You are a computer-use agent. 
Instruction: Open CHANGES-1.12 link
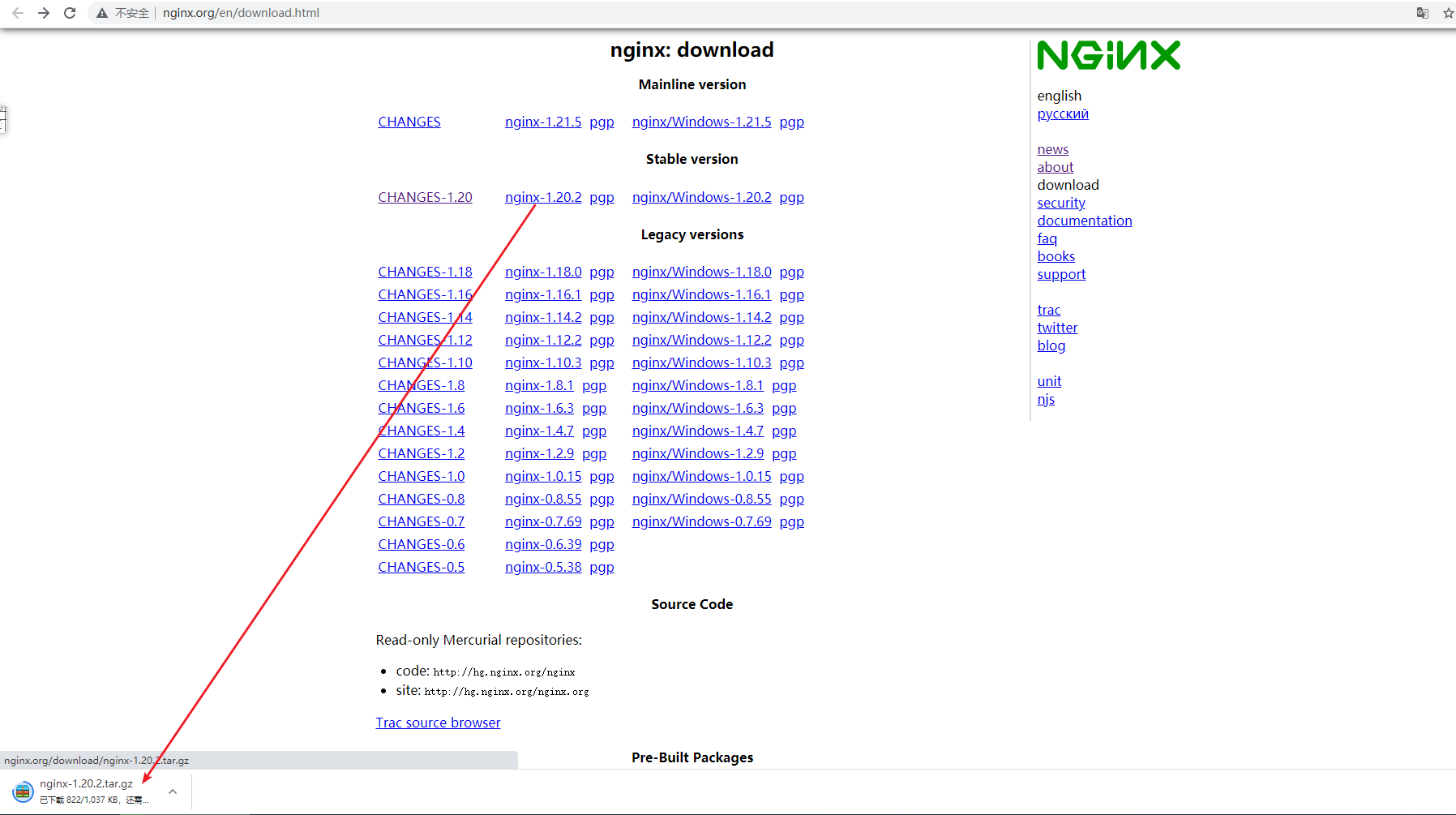(x=425, y=340)
